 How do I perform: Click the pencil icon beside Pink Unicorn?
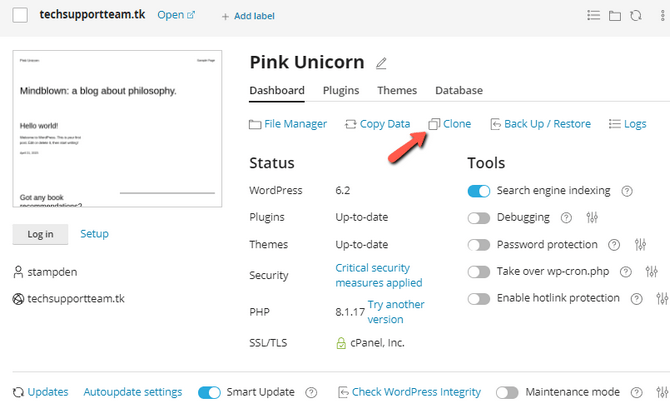[381, 64]
